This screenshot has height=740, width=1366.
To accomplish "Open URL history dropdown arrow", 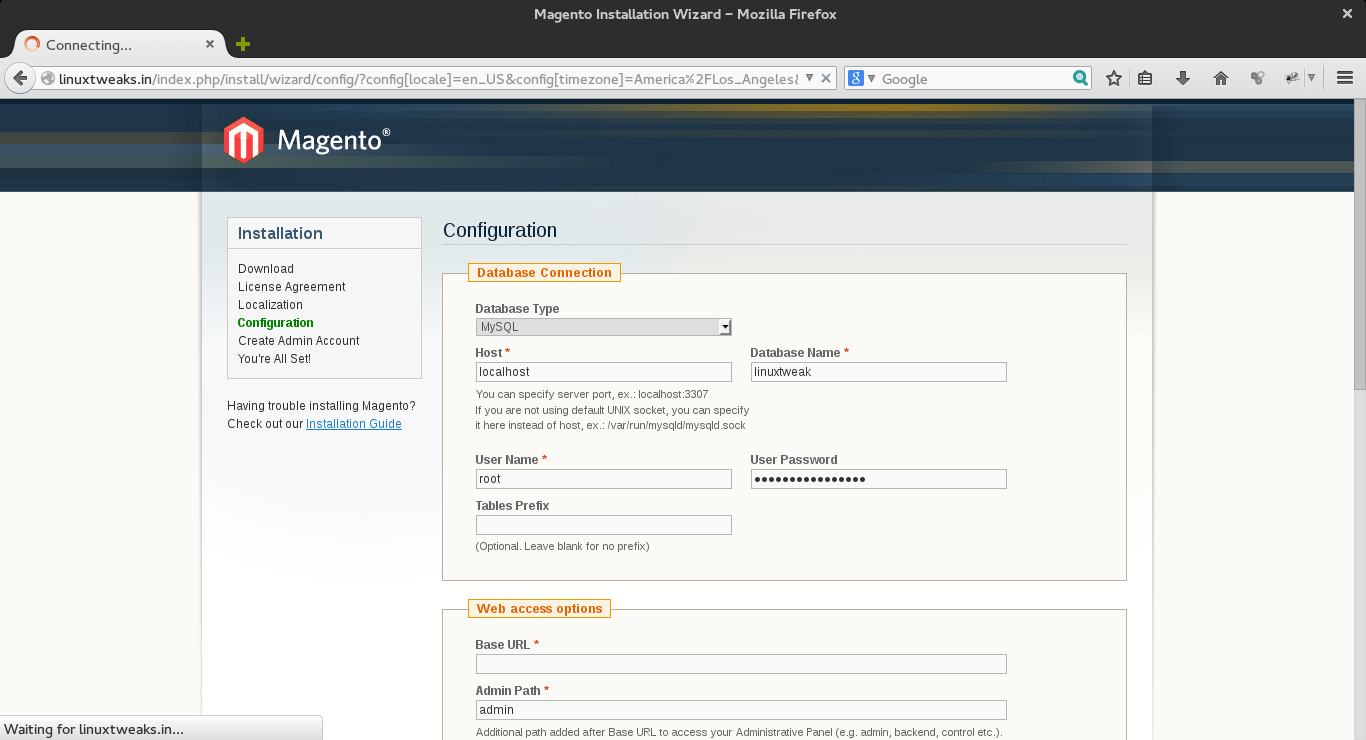I will 809,78.
